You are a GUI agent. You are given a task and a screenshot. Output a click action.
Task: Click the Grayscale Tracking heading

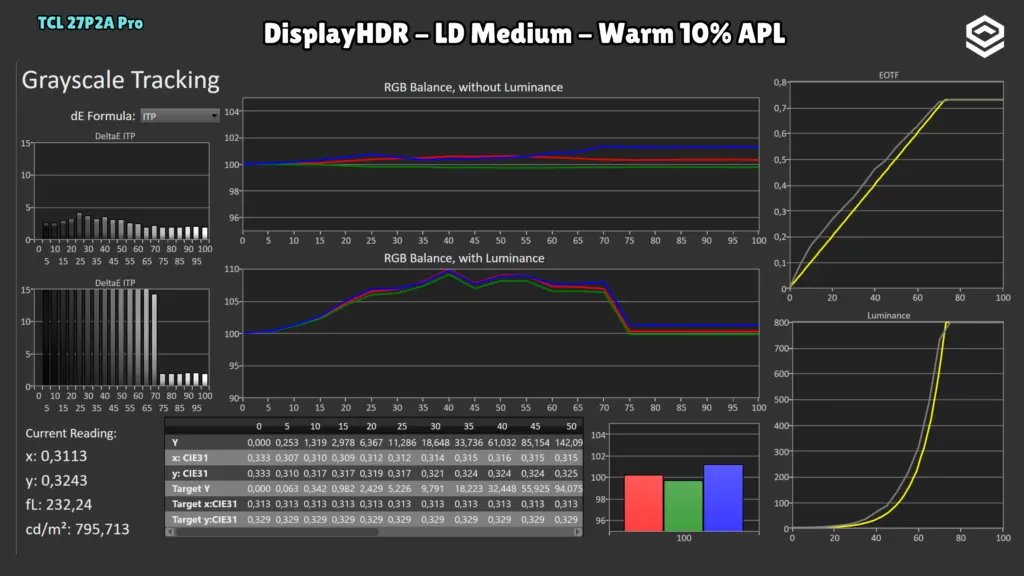point(121,80)
